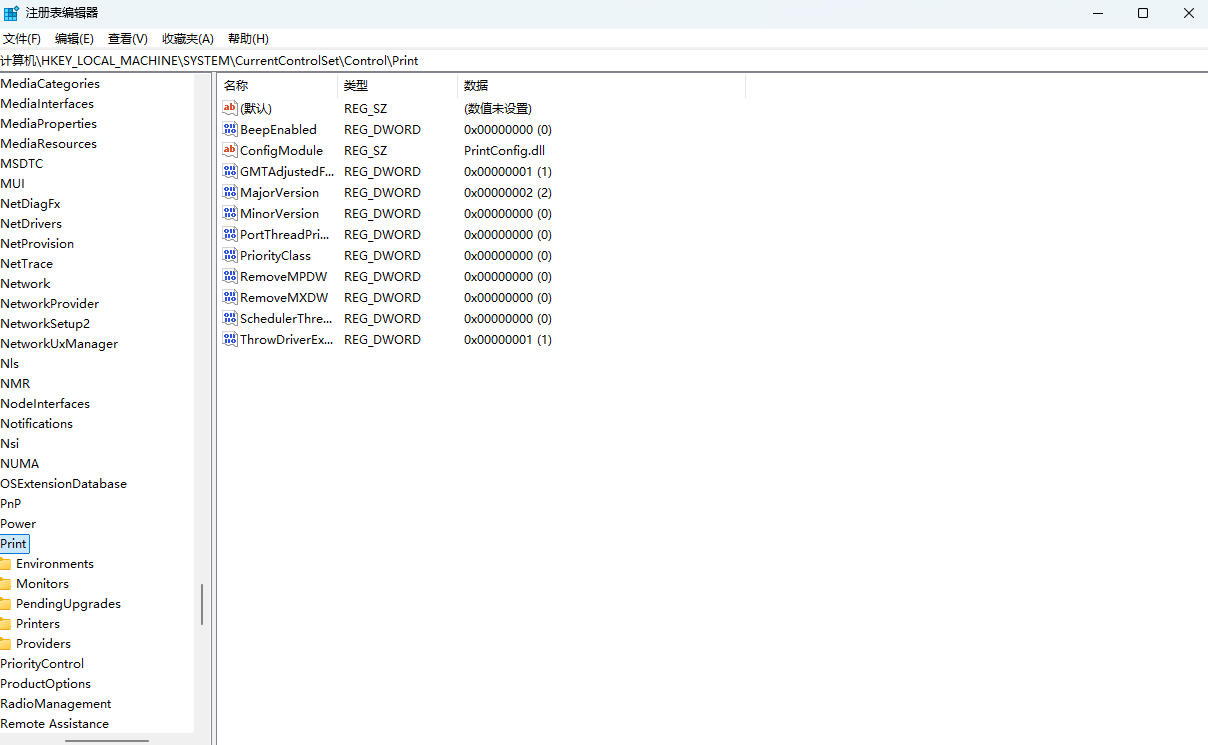
Task: Click the DWORD icon next to BeepEnabled
Action: click(229, 129)
